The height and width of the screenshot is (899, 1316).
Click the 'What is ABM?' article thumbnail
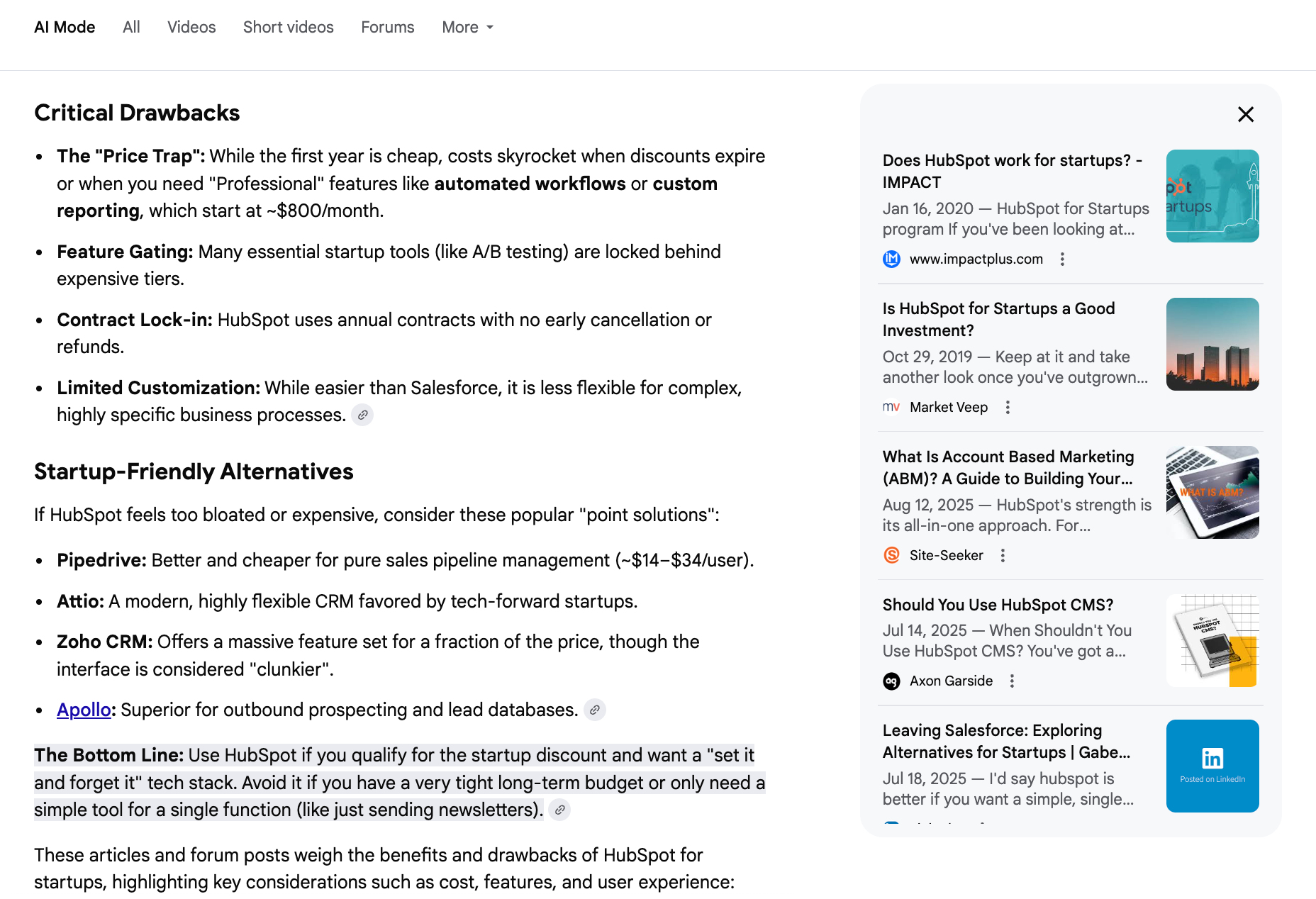[x=1212, y=492]
